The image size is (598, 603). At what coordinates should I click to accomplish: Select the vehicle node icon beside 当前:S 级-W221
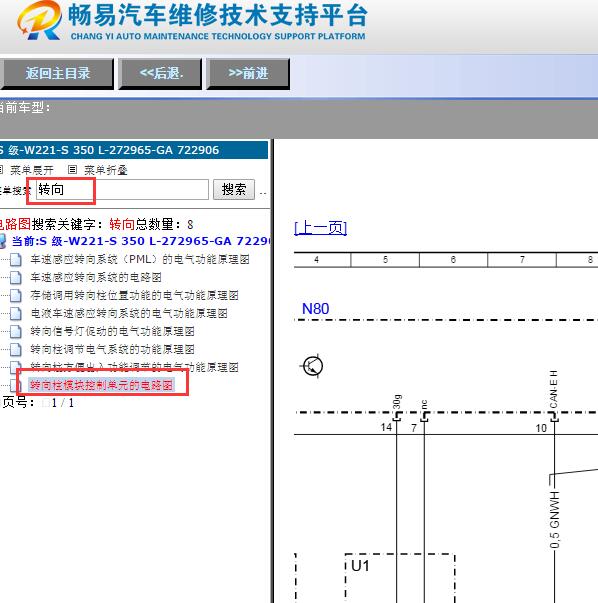[x=3, y=241]
